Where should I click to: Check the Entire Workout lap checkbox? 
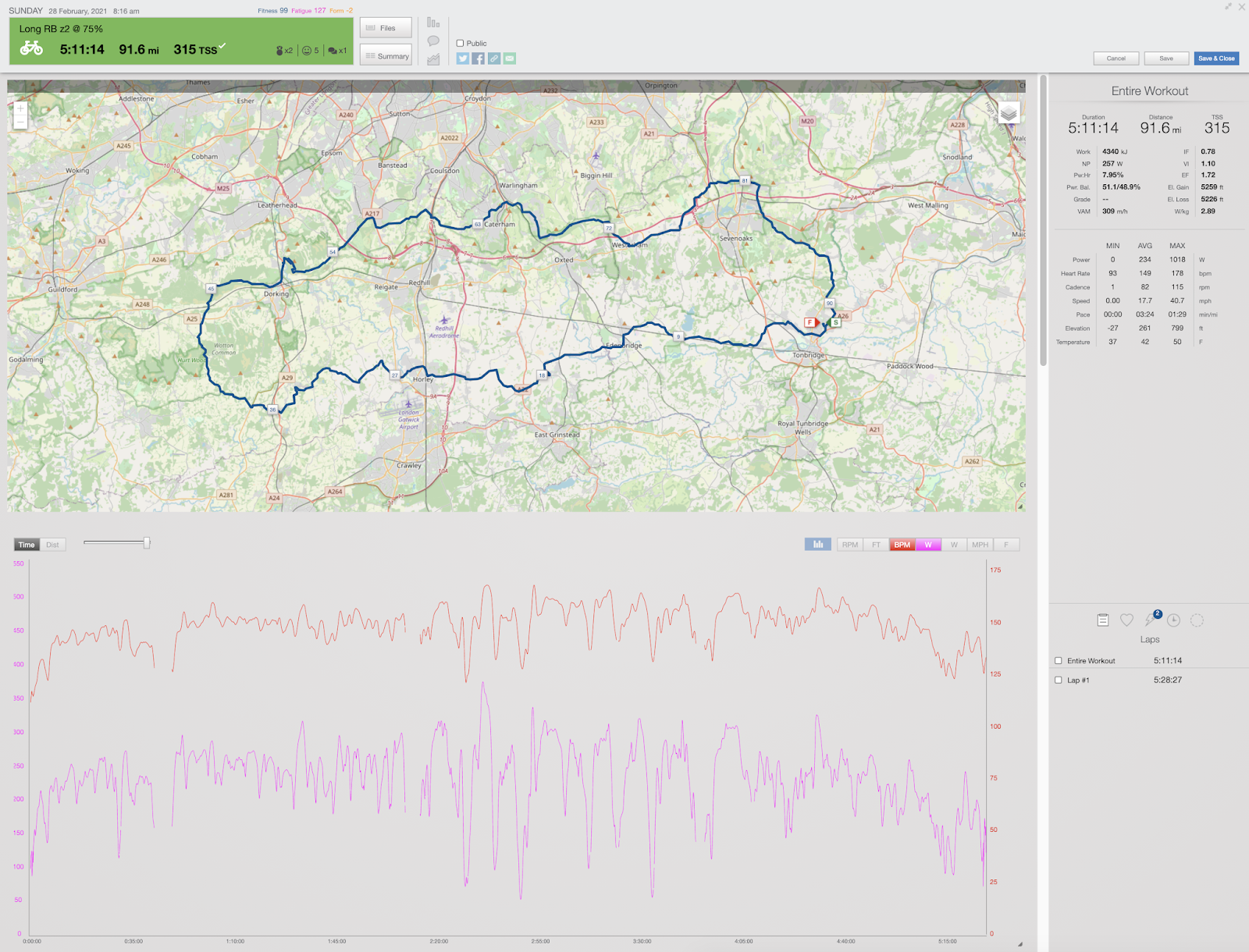[1059, 661]
